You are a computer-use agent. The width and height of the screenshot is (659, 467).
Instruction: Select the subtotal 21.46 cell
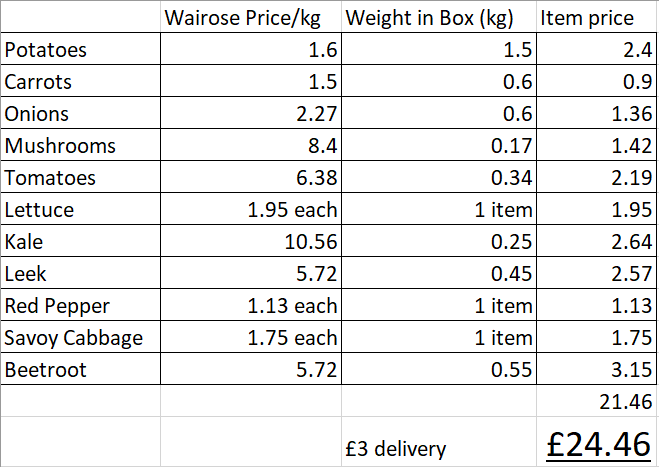tap(598, 402)
